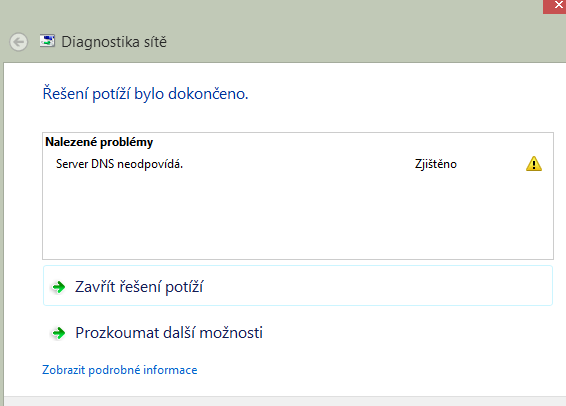Image resolution: width=566 pixels, height=406 pixels.
Task: Click the 'Nalezené problémy' heading
Action: [99, 142]
